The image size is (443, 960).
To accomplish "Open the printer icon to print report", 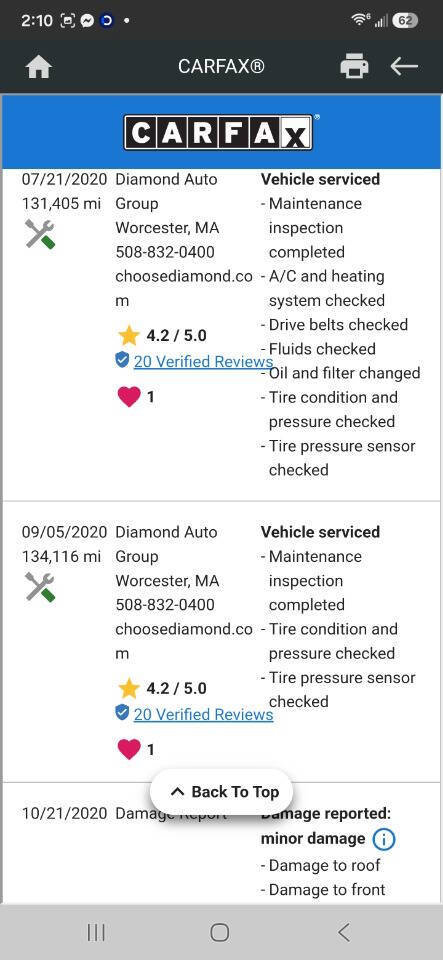I will click(354, 66).
